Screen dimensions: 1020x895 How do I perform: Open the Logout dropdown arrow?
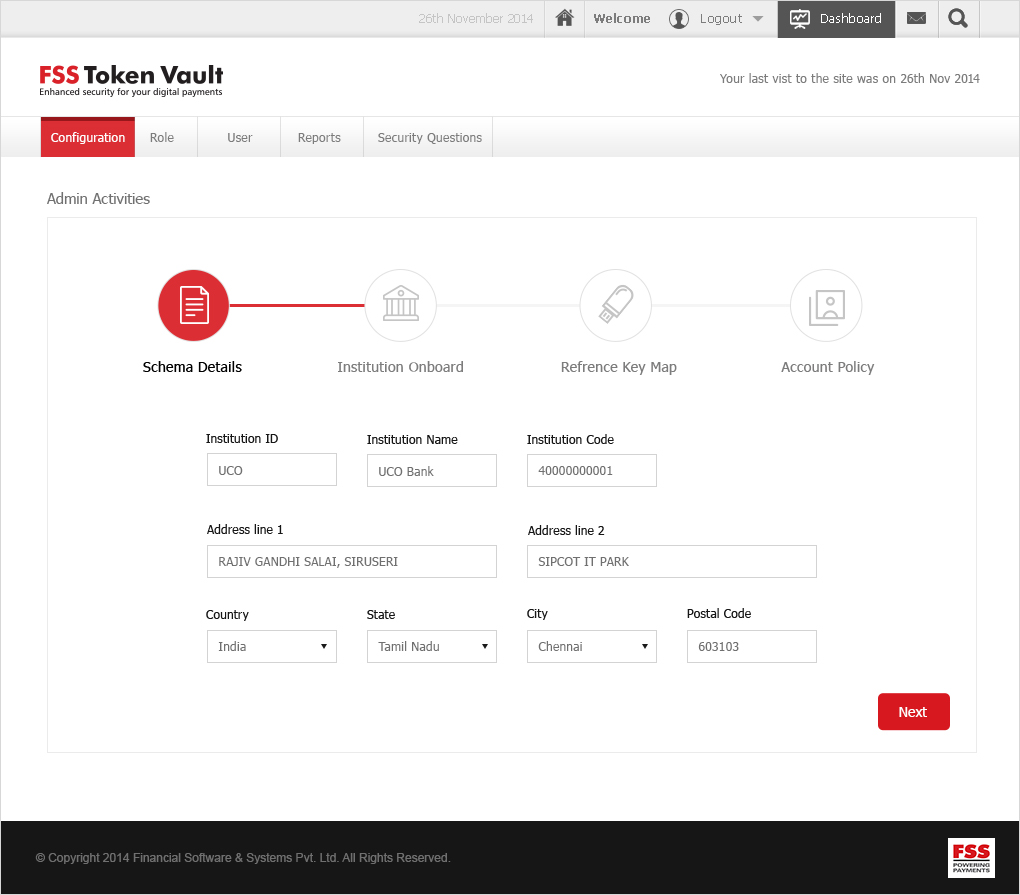click(757, 19)
